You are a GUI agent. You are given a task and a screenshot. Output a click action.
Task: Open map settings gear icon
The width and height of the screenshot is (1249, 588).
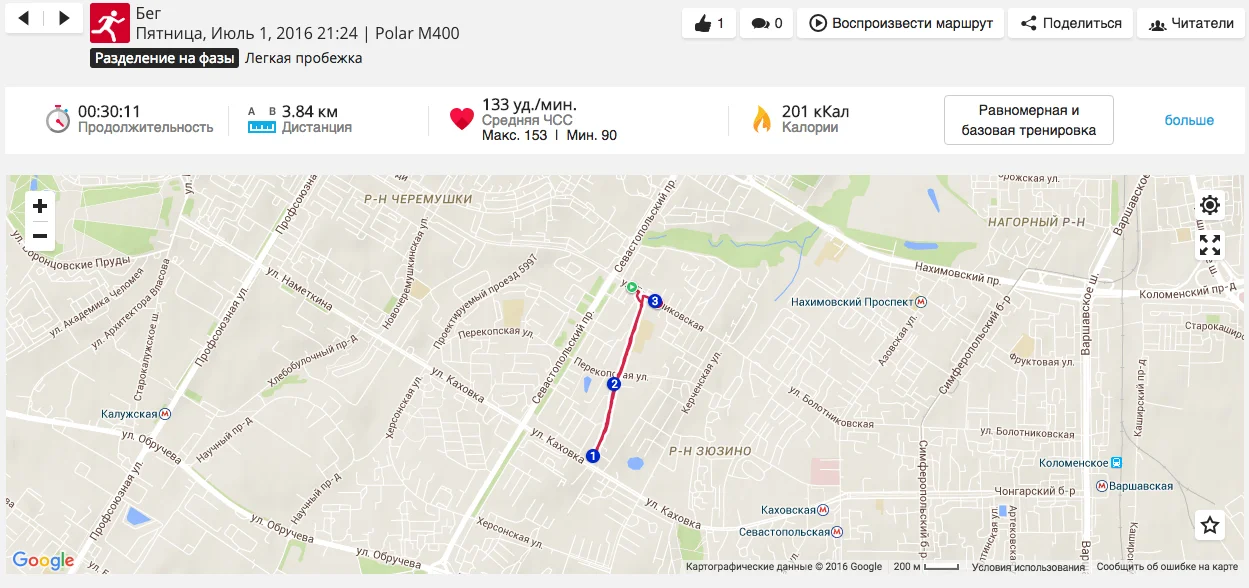click(x=1210, y=205)
